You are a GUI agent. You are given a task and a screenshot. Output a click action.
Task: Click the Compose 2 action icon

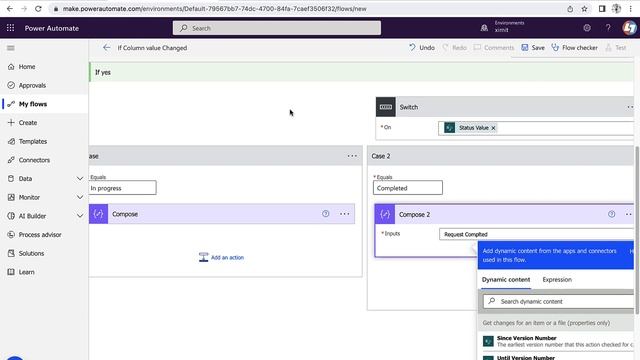[385, 214]
